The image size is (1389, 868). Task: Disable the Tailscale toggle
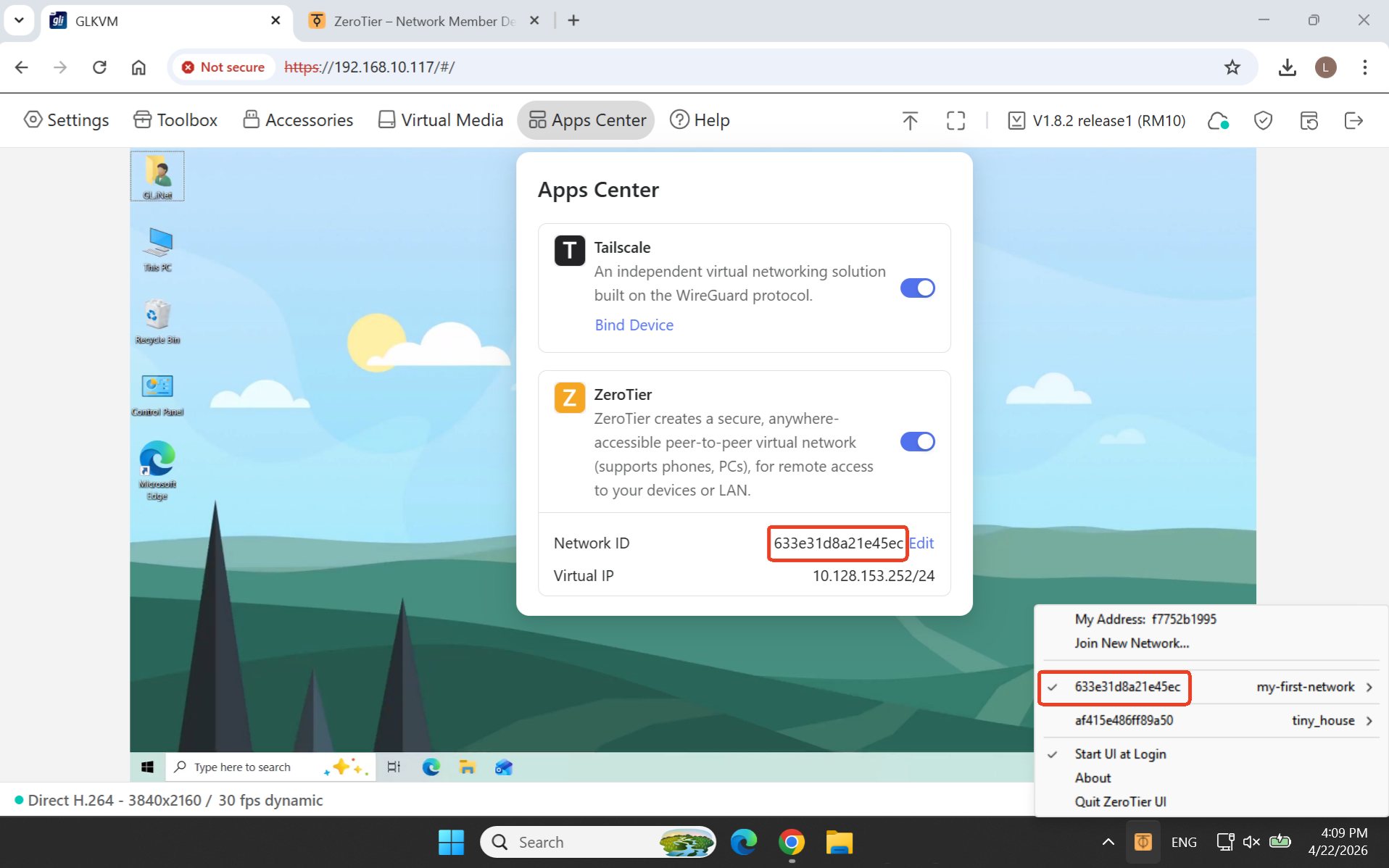click(x=917, y=288)
